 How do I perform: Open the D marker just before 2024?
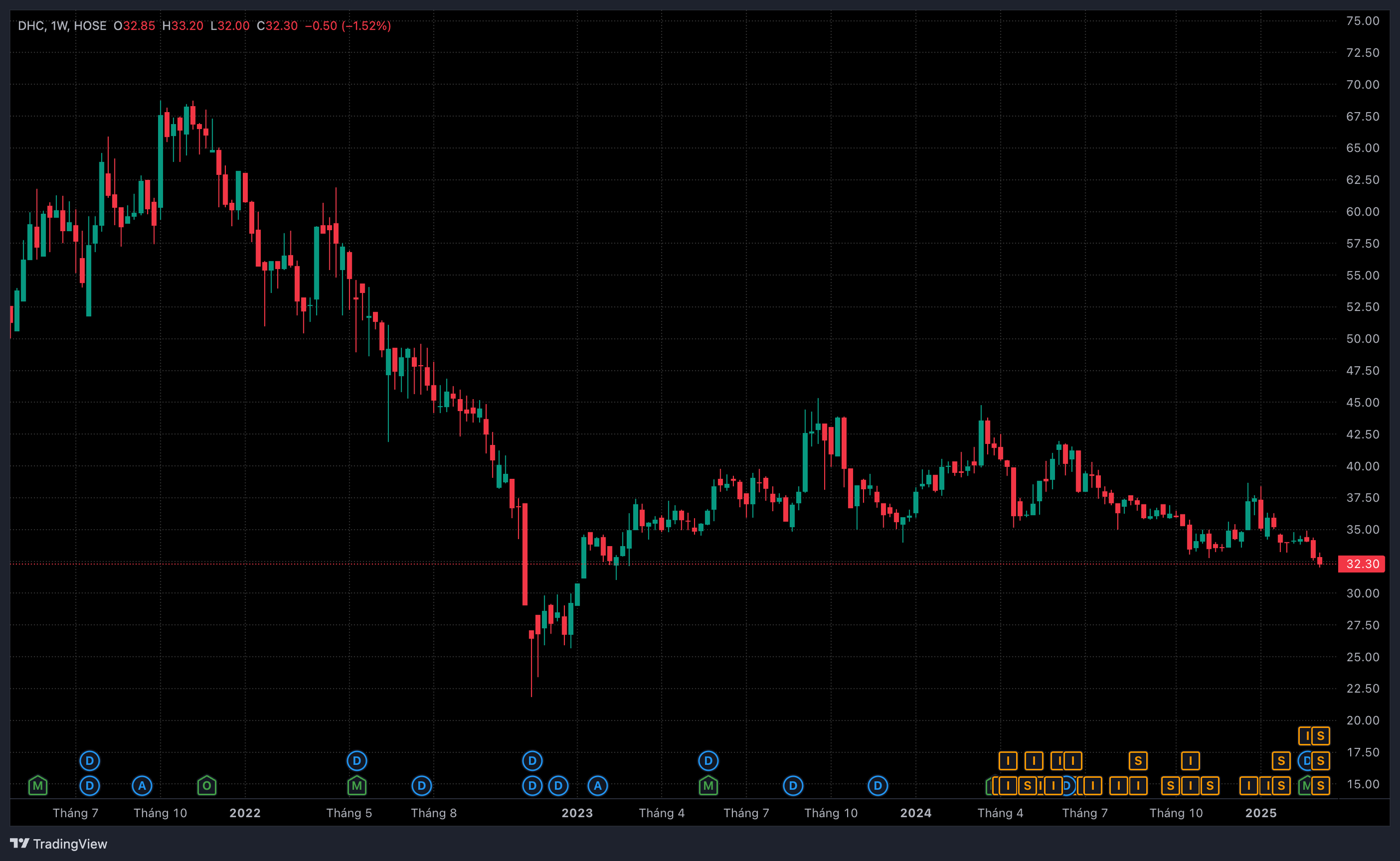point(878,786)
